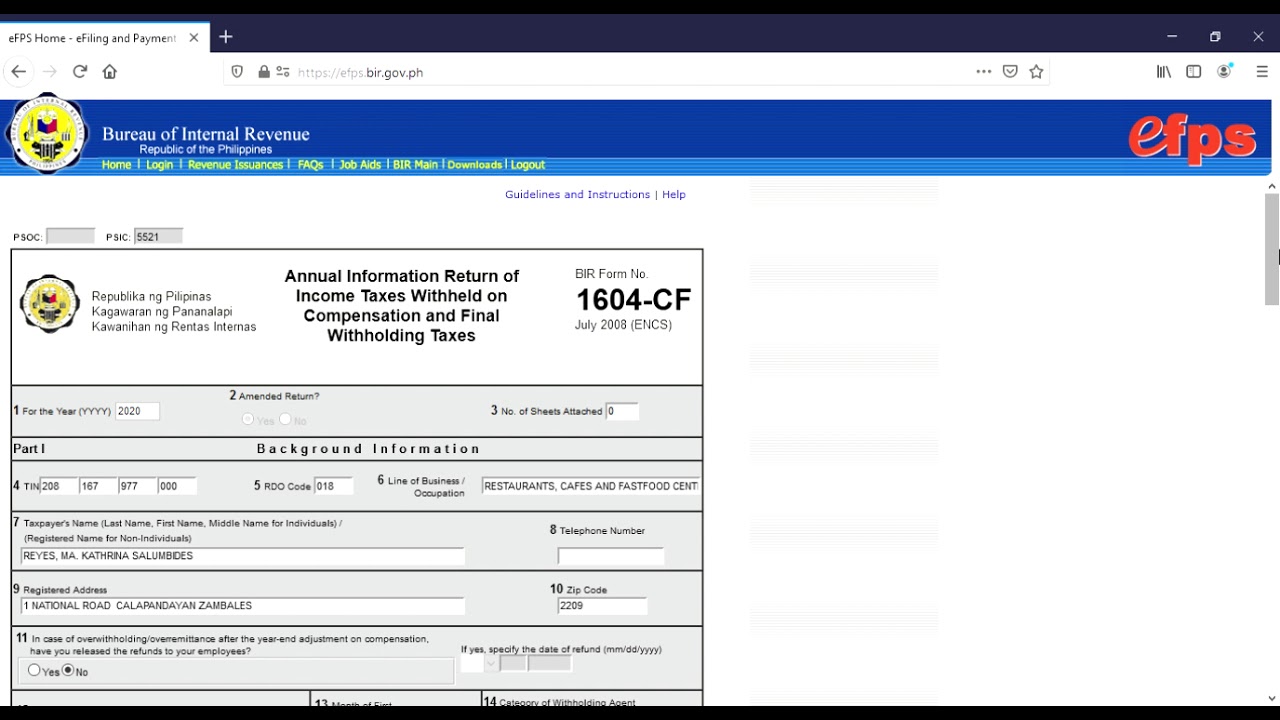Click the page vertical scrollbar thumb
The image size is (1280, 720).
pos(1272,250)
